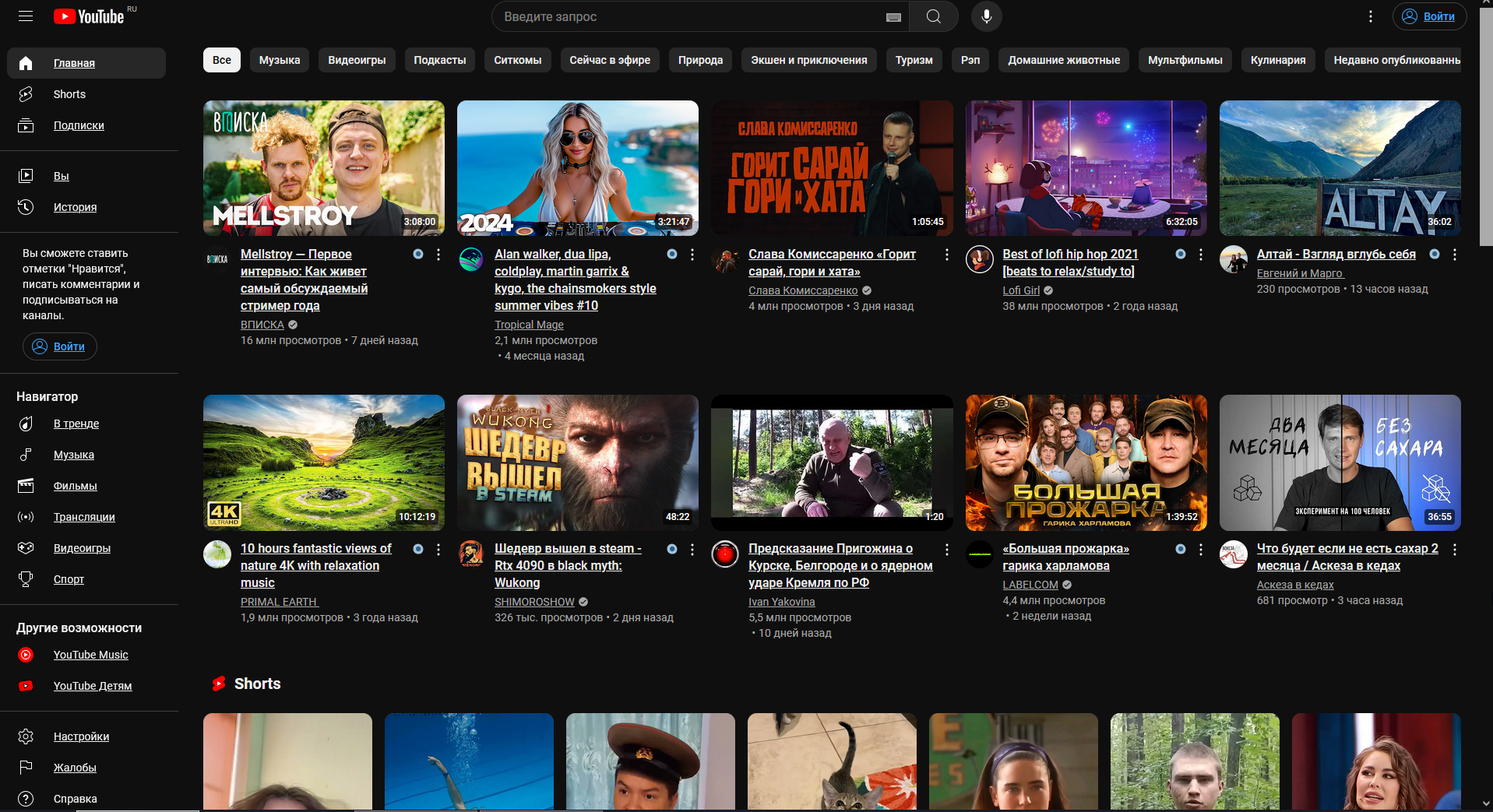
Task: Click the Видеоигры gamepad icon
Action: tap(26, 548)
